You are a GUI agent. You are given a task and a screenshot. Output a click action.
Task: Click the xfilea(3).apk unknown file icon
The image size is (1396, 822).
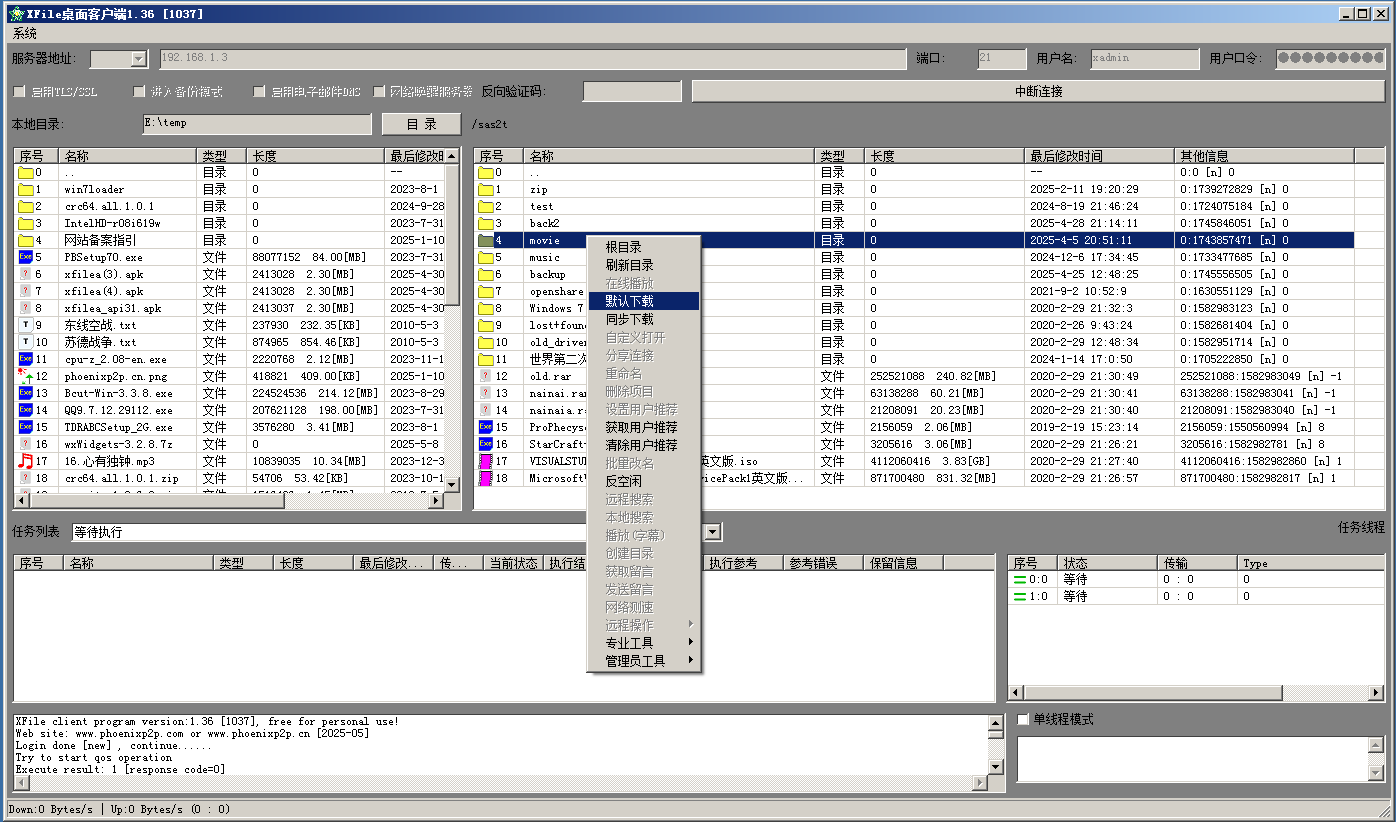click(25, 274)
